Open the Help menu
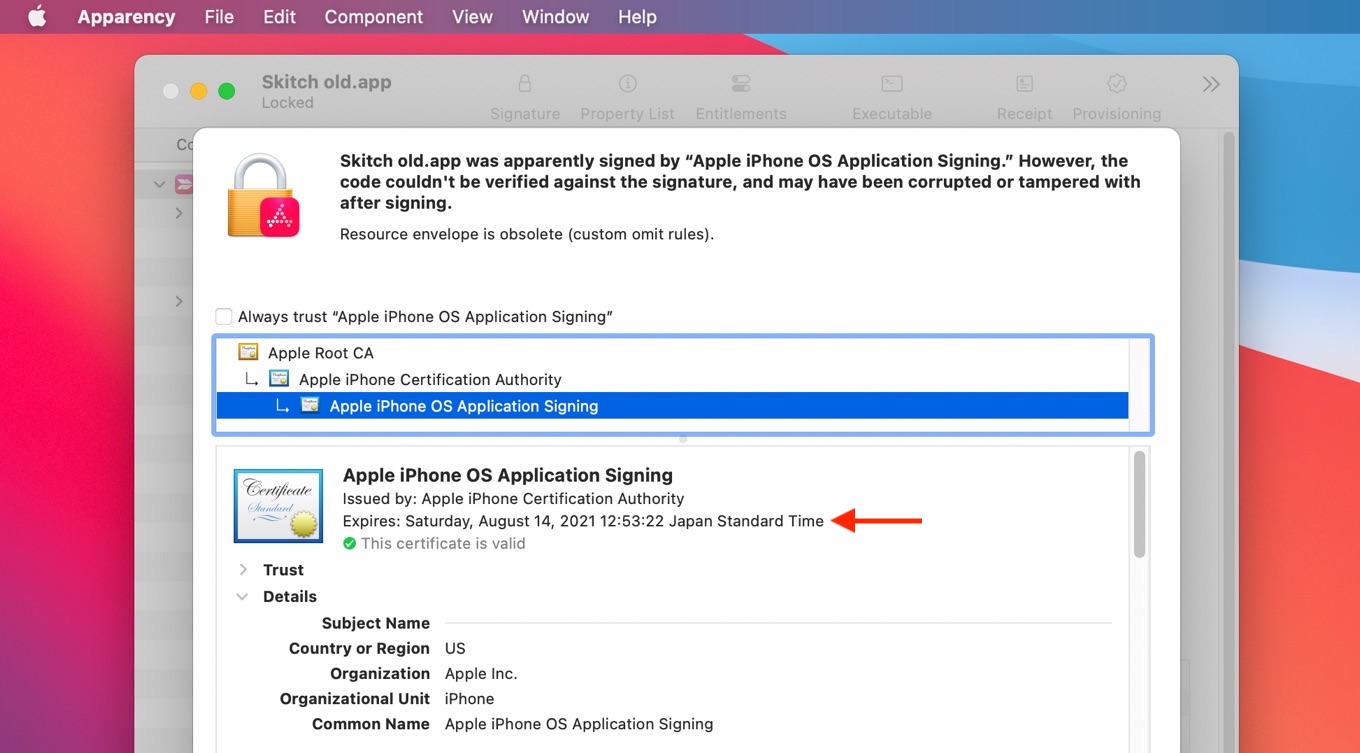 click(x=637, y=17)
